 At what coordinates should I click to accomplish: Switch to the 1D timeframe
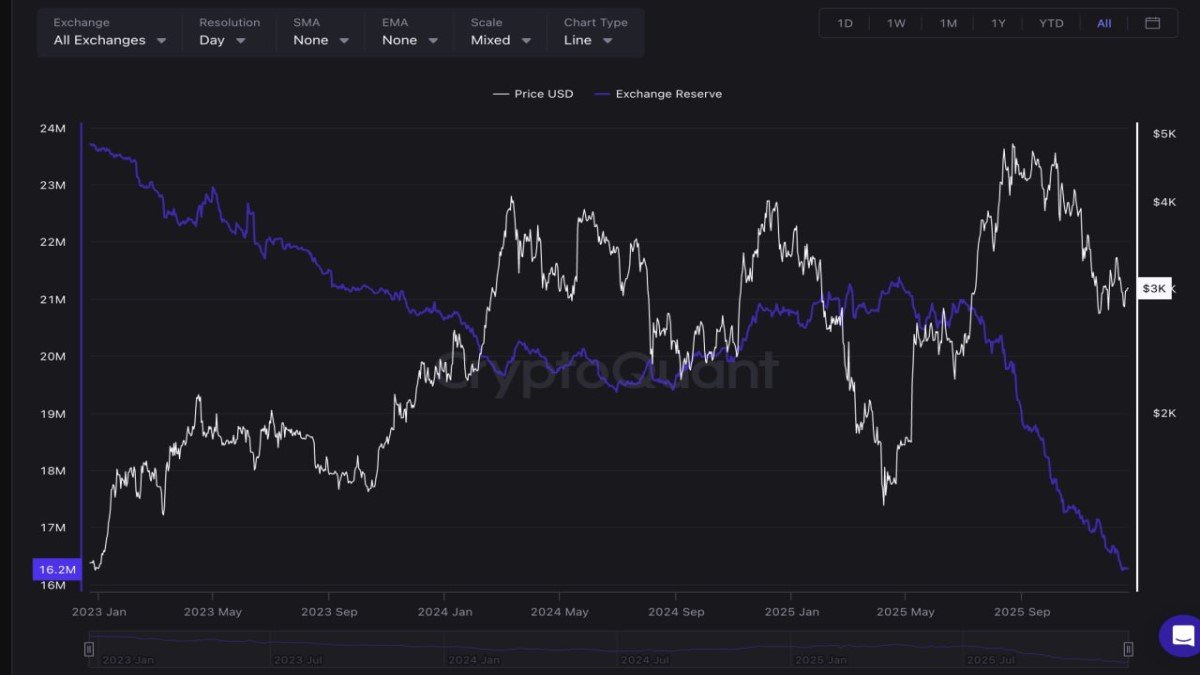coord(843,22)
